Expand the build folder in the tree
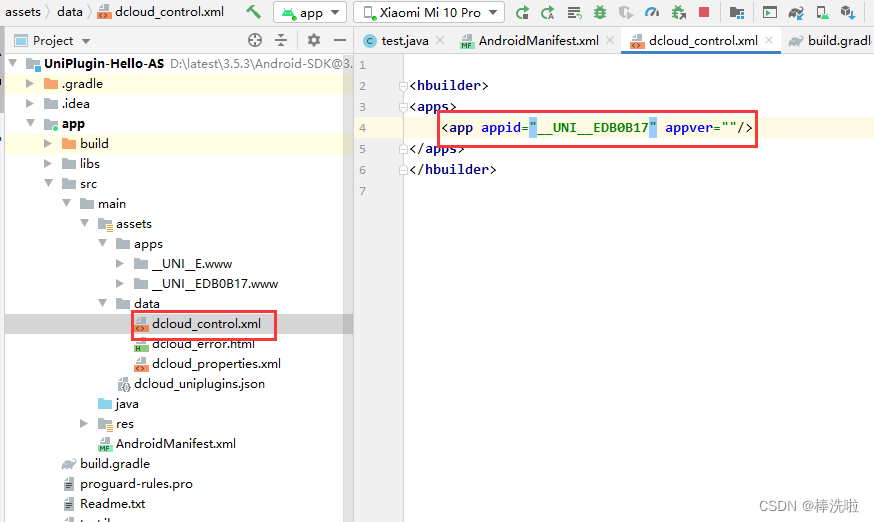The height and width of the screenshot is (522, 874). (x=46, y=144)
